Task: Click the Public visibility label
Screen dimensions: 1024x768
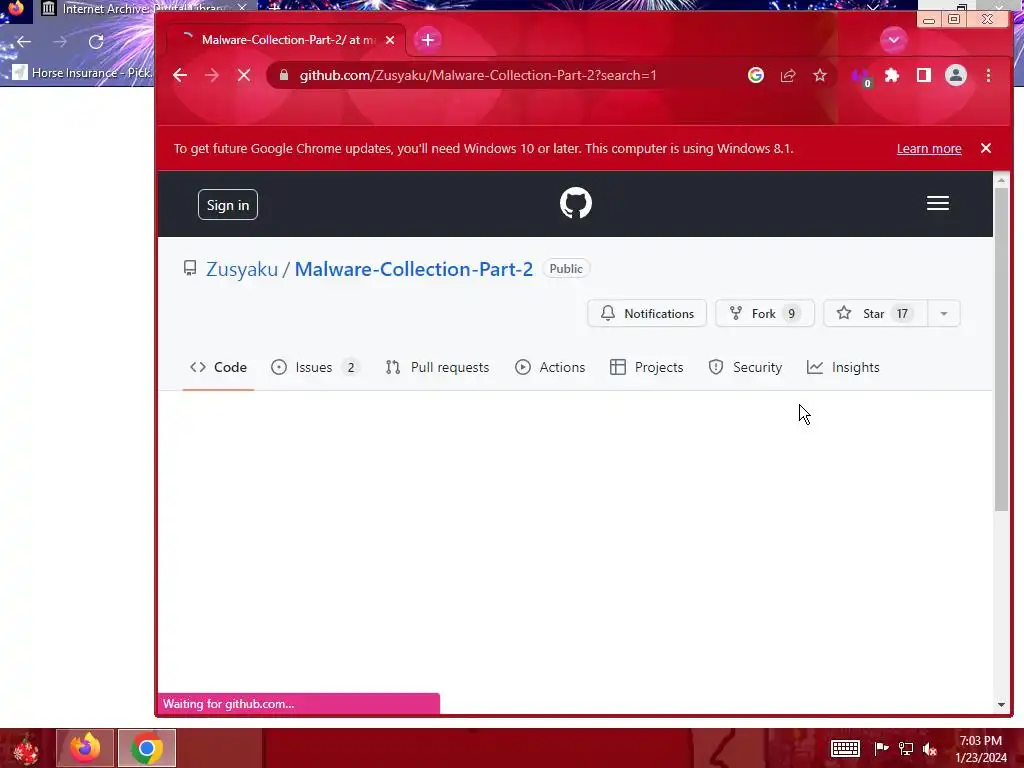Action: (x=566, y=268)
